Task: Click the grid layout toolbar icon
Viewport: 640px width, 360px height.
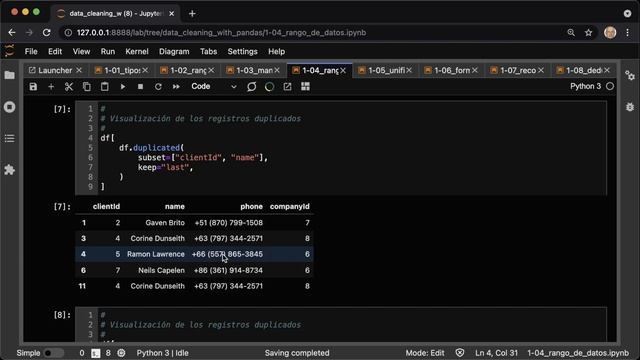Action: (x=305, y=87)
